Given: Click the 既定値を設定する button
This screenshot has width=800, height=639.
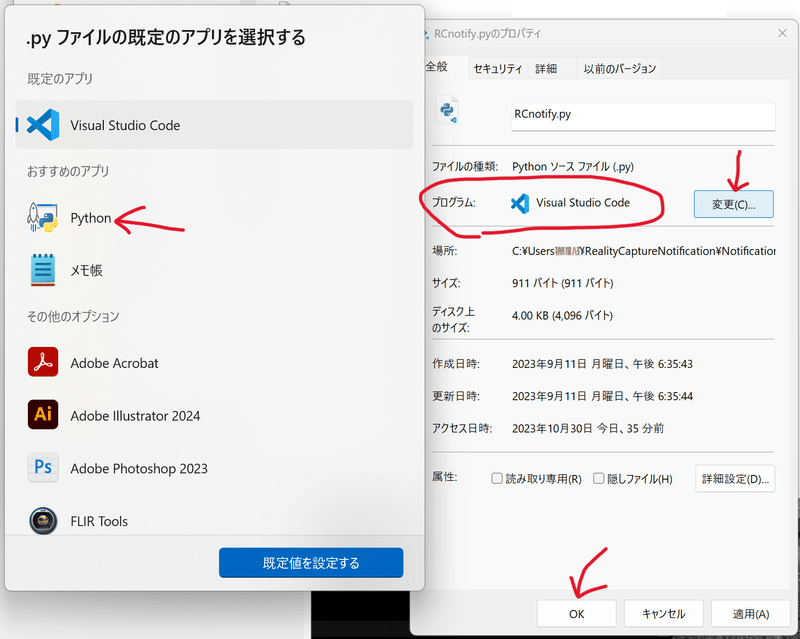Looking at the screenshot, I should (311, 563).
